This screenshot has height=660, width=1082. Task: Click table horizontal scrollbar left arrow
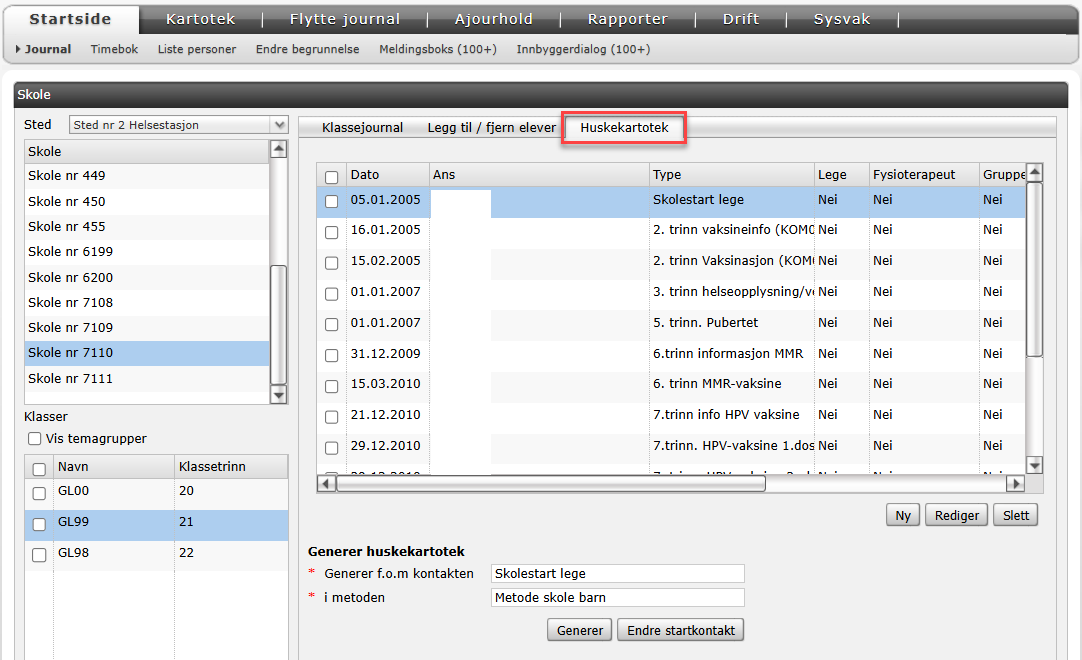coord(326,484)
